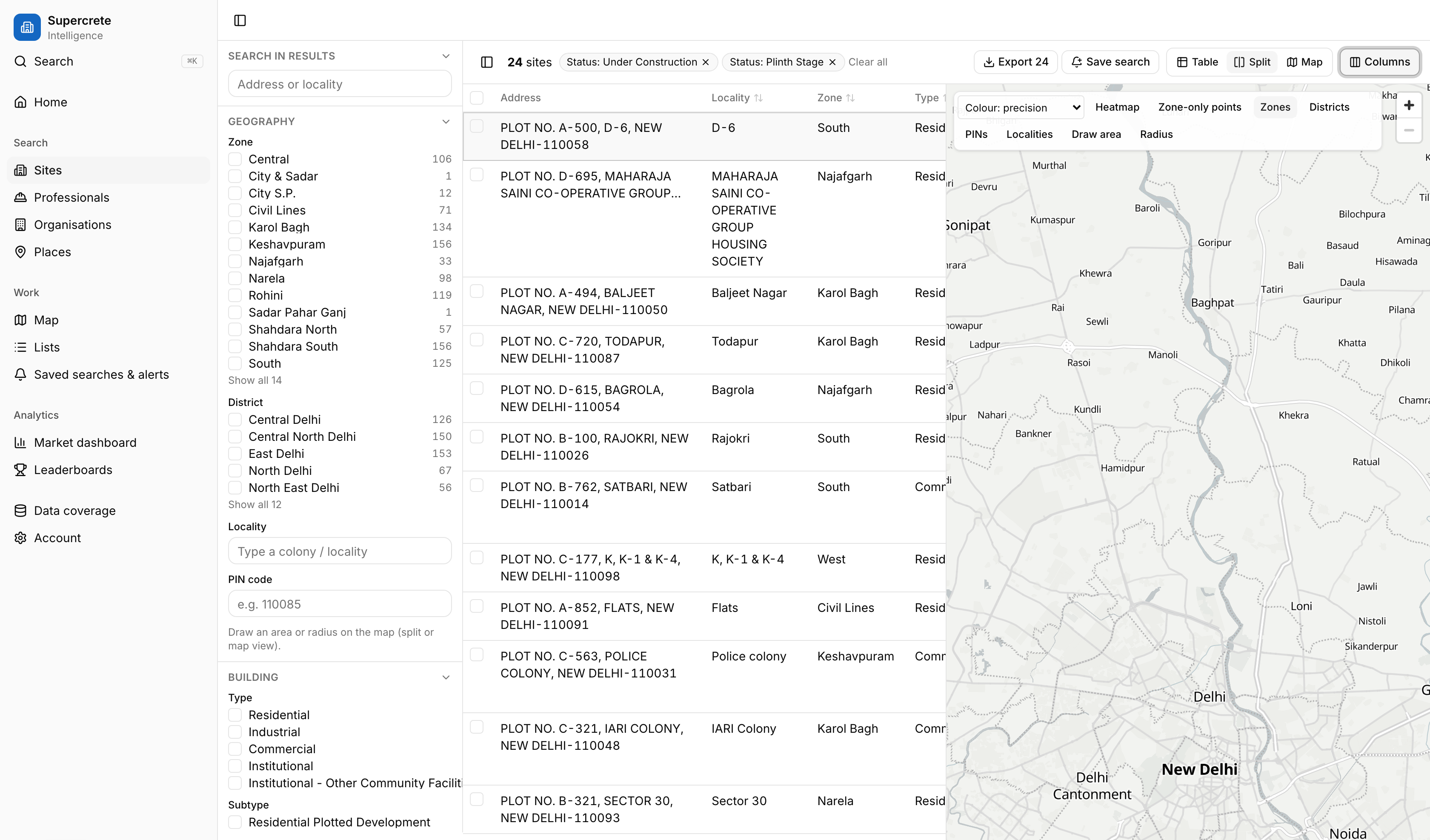Sort table by Locality column
1430x840 pixels.
coord(737,97)
